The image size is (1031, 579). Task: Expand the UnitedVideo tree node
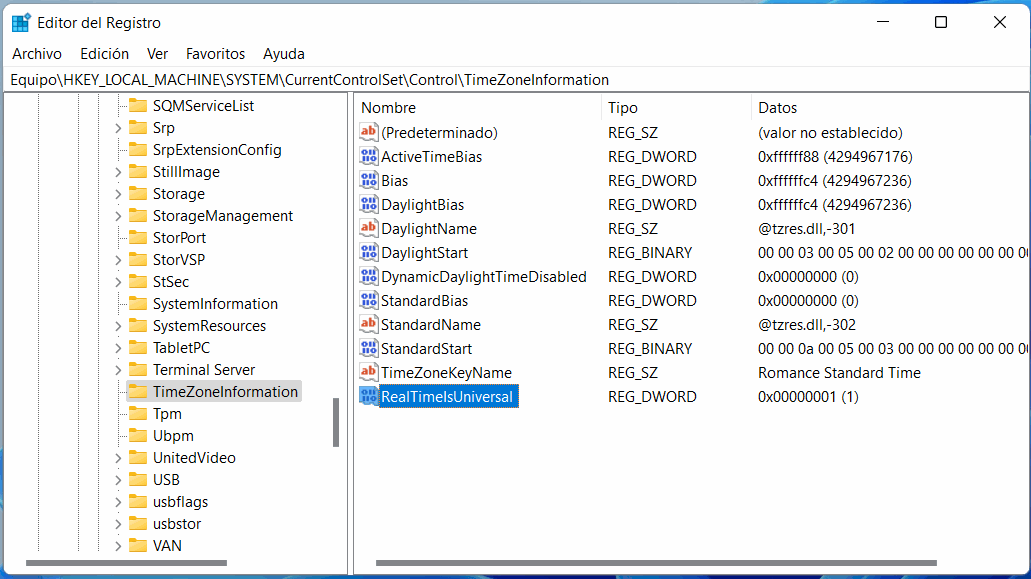point(118,458)
